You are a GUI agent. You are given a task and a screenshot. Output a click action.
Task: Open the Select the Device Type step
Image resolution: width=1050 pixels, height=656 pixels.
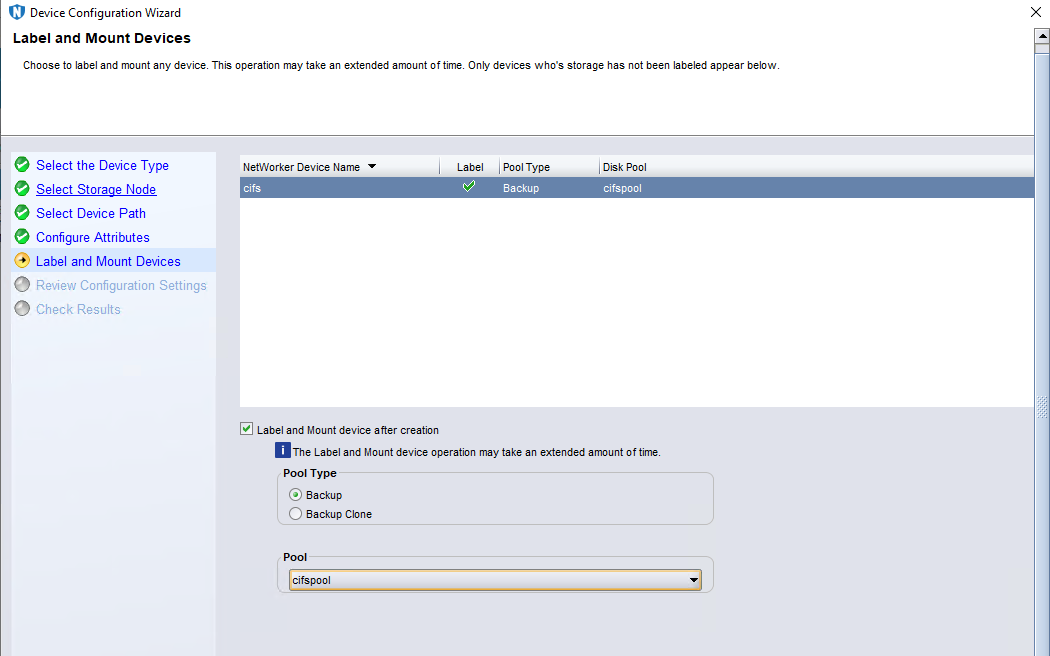102,165
